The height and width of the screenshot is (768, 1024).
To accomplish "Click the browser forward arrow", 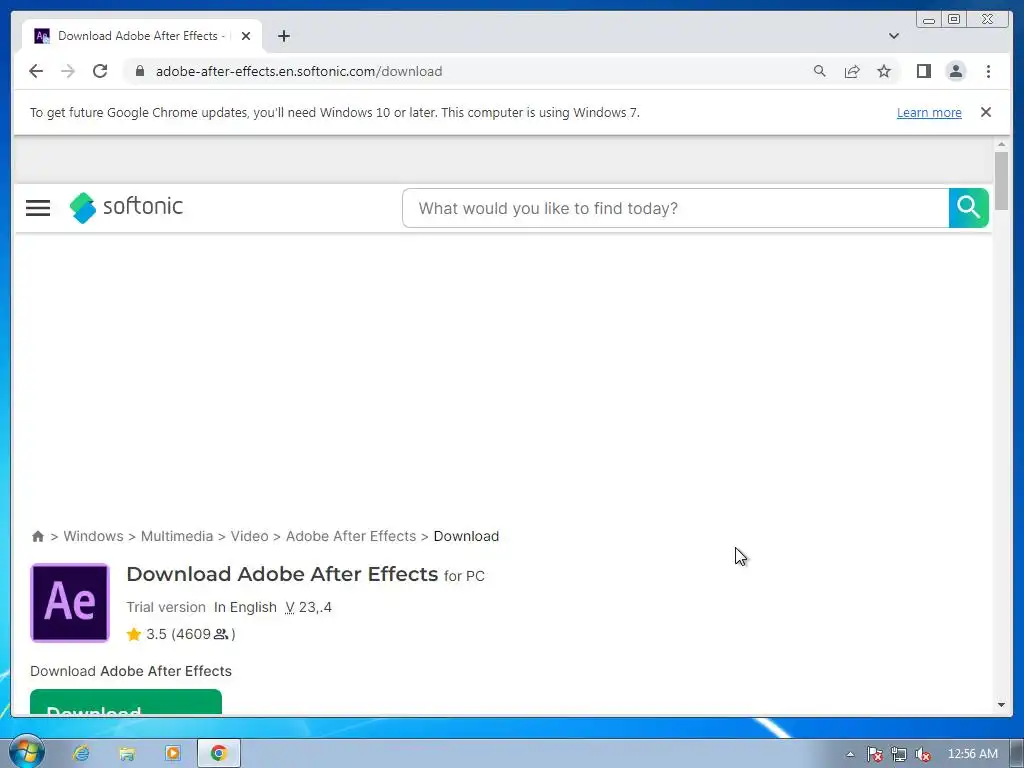I will pyautogui.click(x=68, y=71).
